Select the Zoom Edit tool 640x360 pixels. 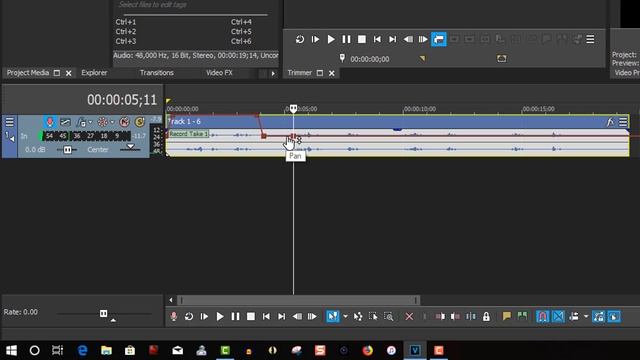(x=389, y=316)
